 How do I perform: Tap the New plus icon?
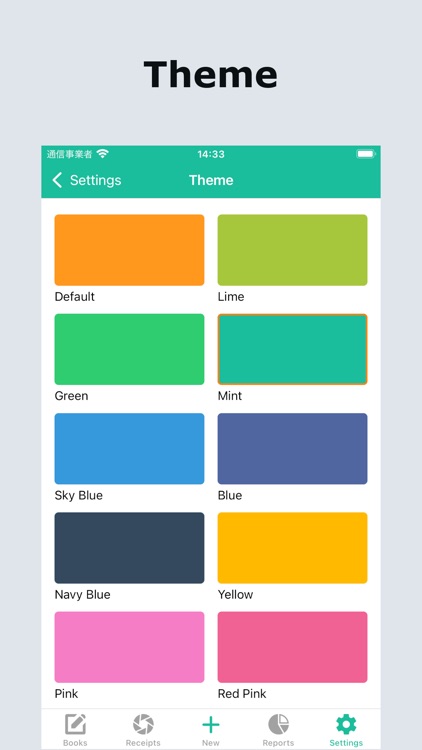tap(211, 725)
